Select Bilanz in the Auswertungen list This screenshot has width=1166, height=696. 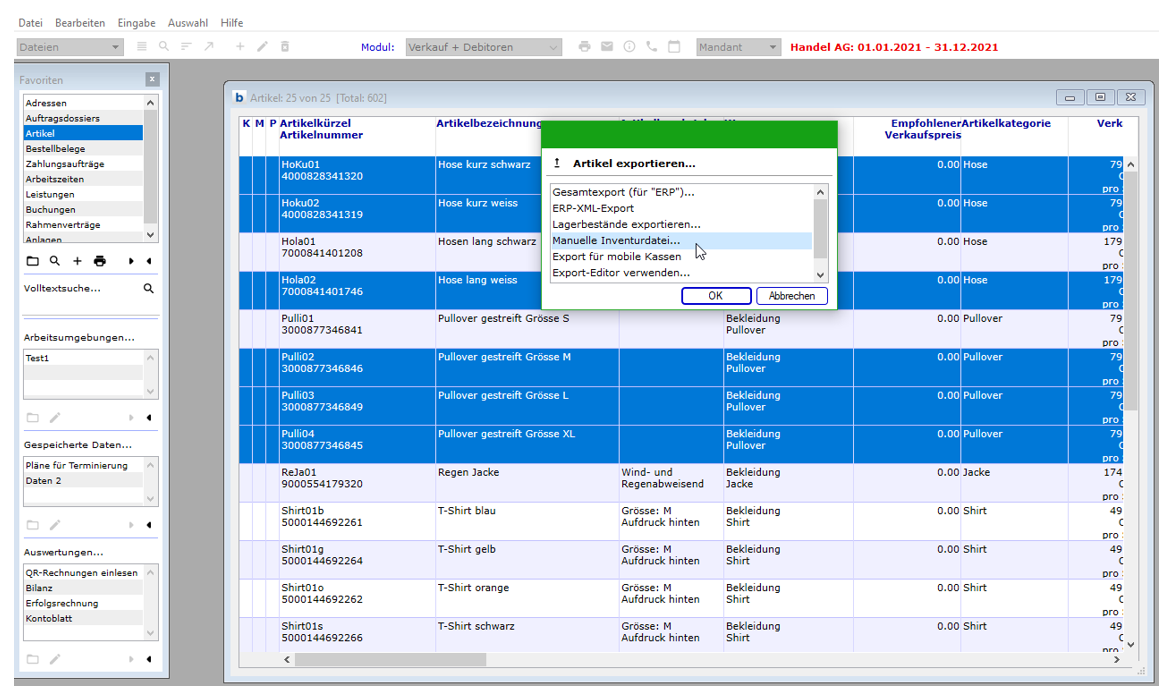tap(40, 589)
